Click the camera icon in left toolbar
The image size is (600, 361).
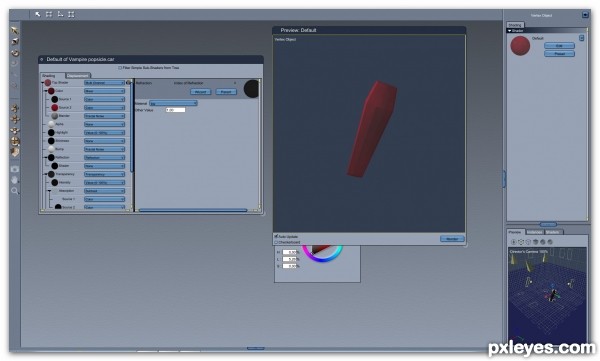(15, 169)
